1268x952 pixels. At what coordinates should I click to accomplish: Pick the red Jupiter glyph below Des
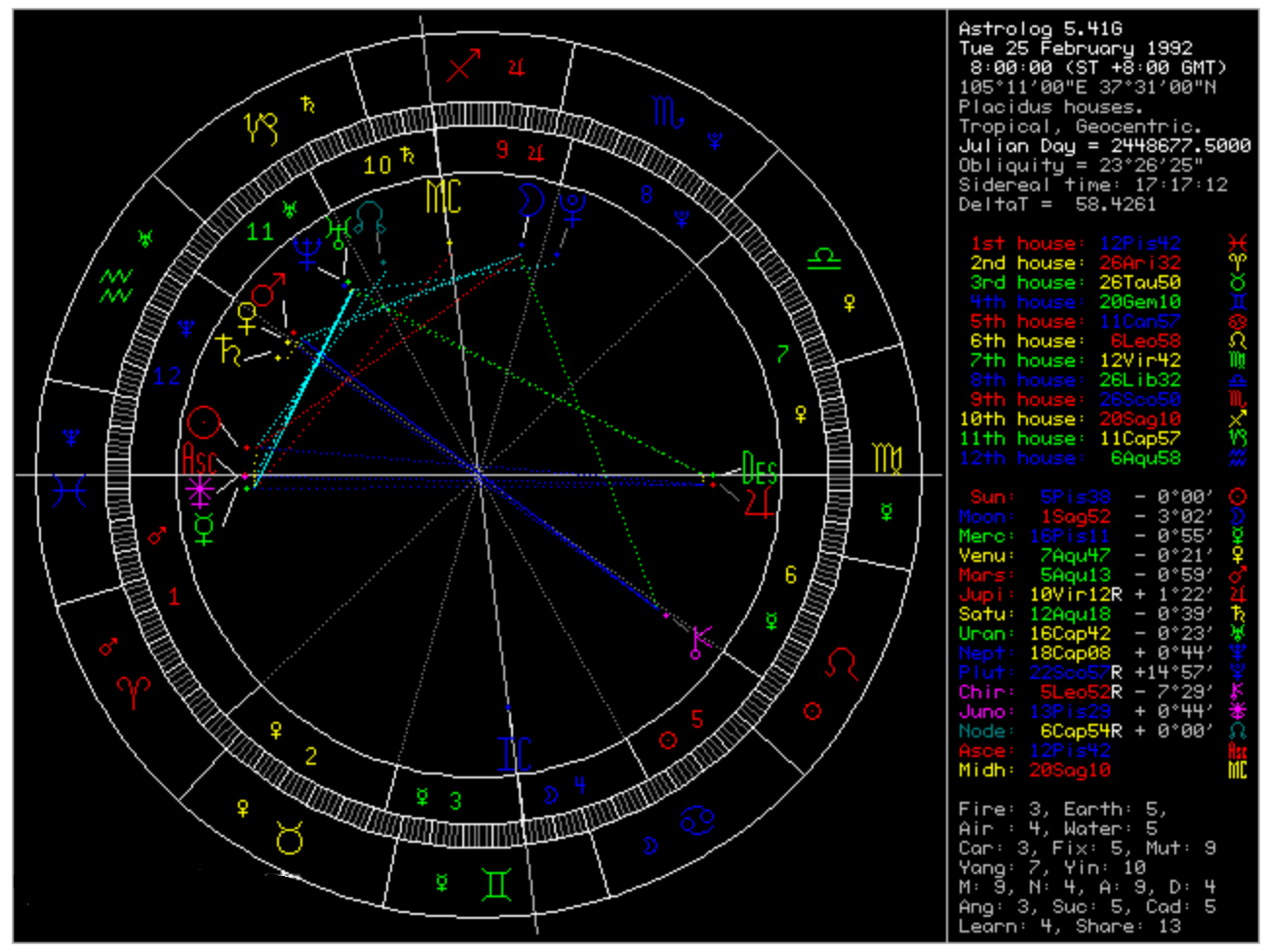click(x=760, y=500)
